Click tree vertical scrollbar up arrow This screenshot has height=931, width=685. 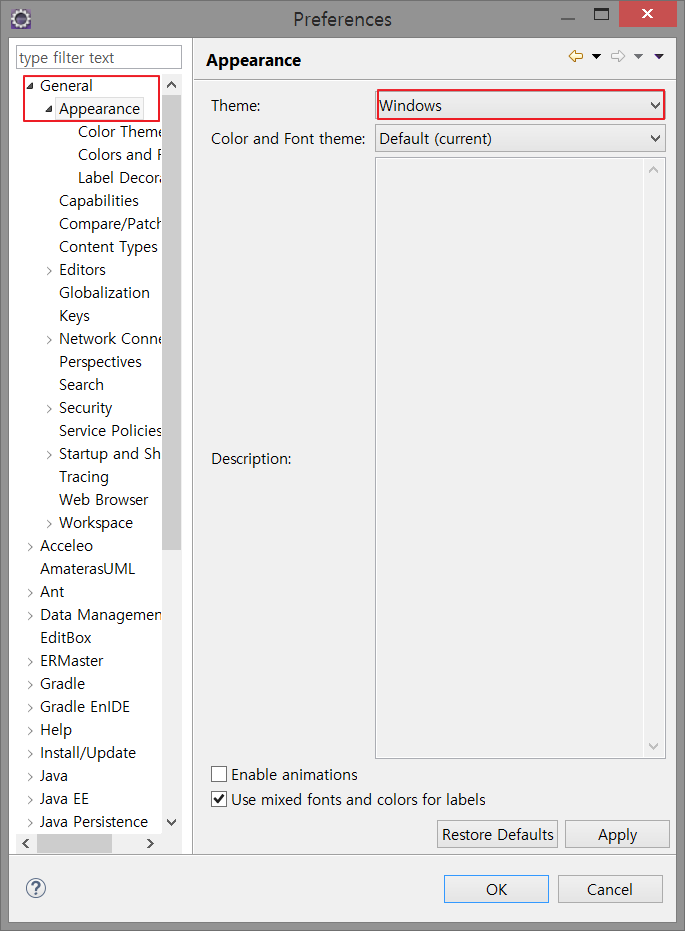point(172,85)
